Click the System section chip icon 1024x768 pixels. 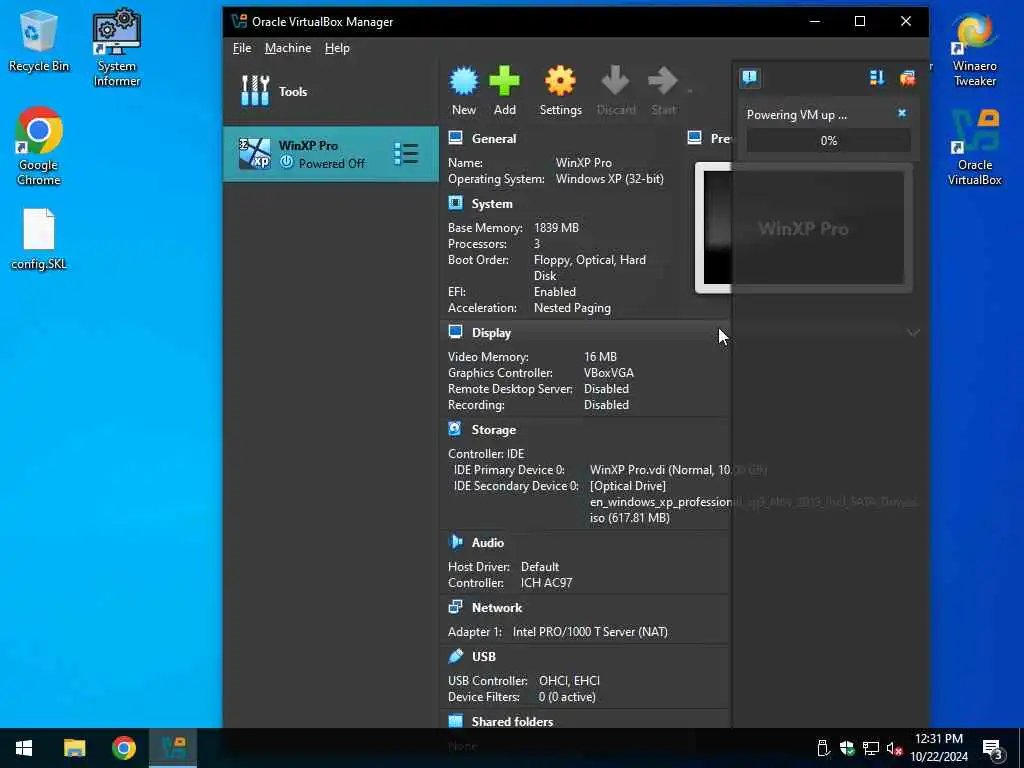(x=456, y=203)
